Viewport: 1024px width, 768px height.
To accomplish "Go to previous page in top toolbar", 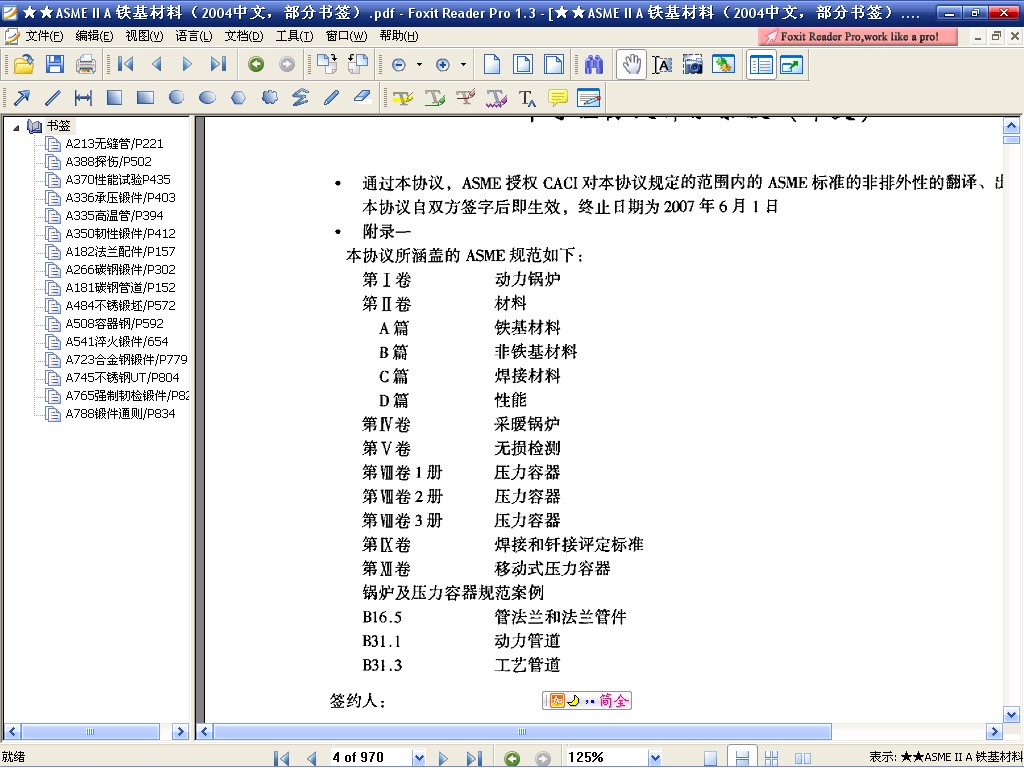I will click(x=157, y=64).
